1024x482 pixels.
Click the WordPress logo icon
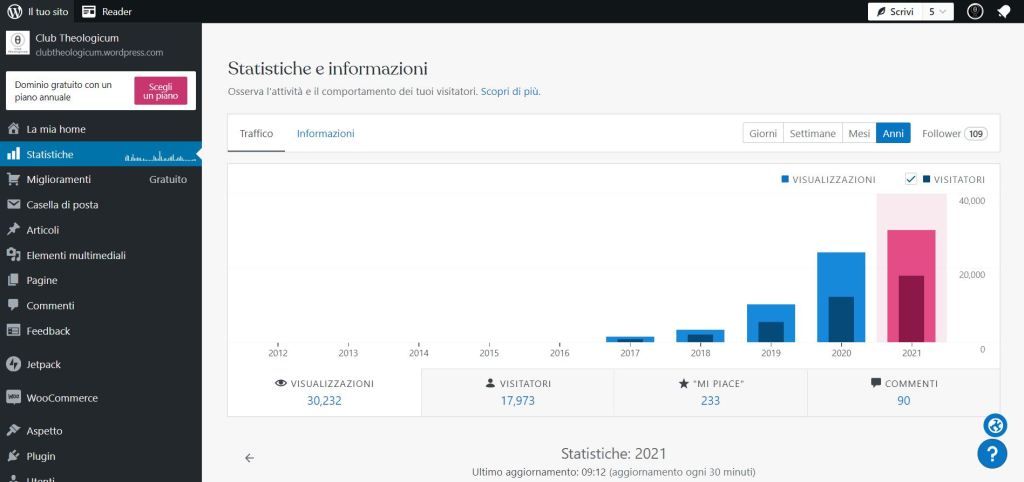(14, 11)
